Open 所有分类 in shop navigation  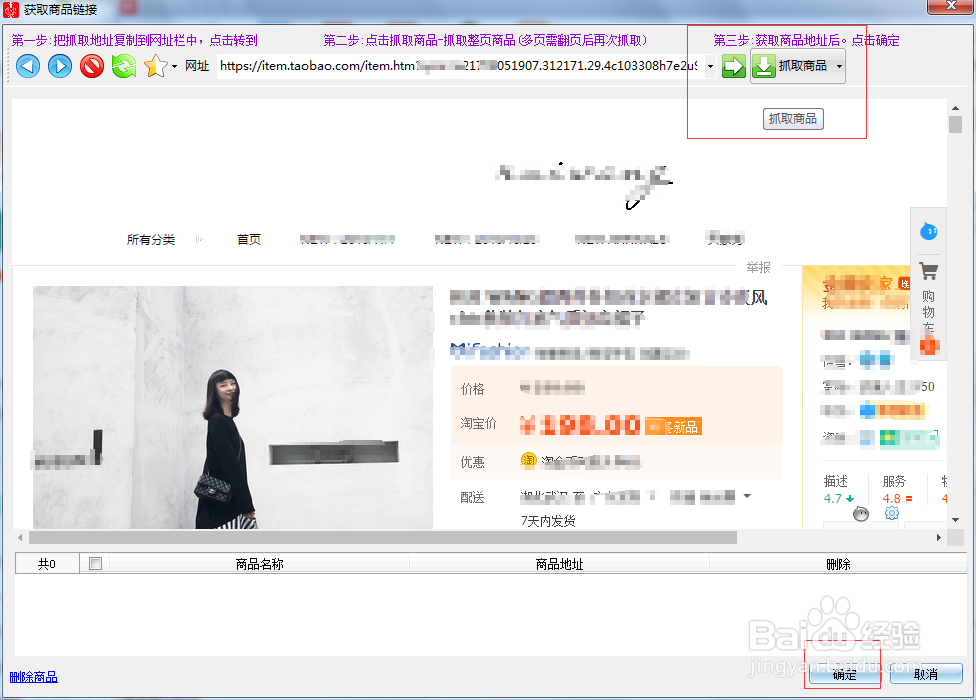pos(151,240)
